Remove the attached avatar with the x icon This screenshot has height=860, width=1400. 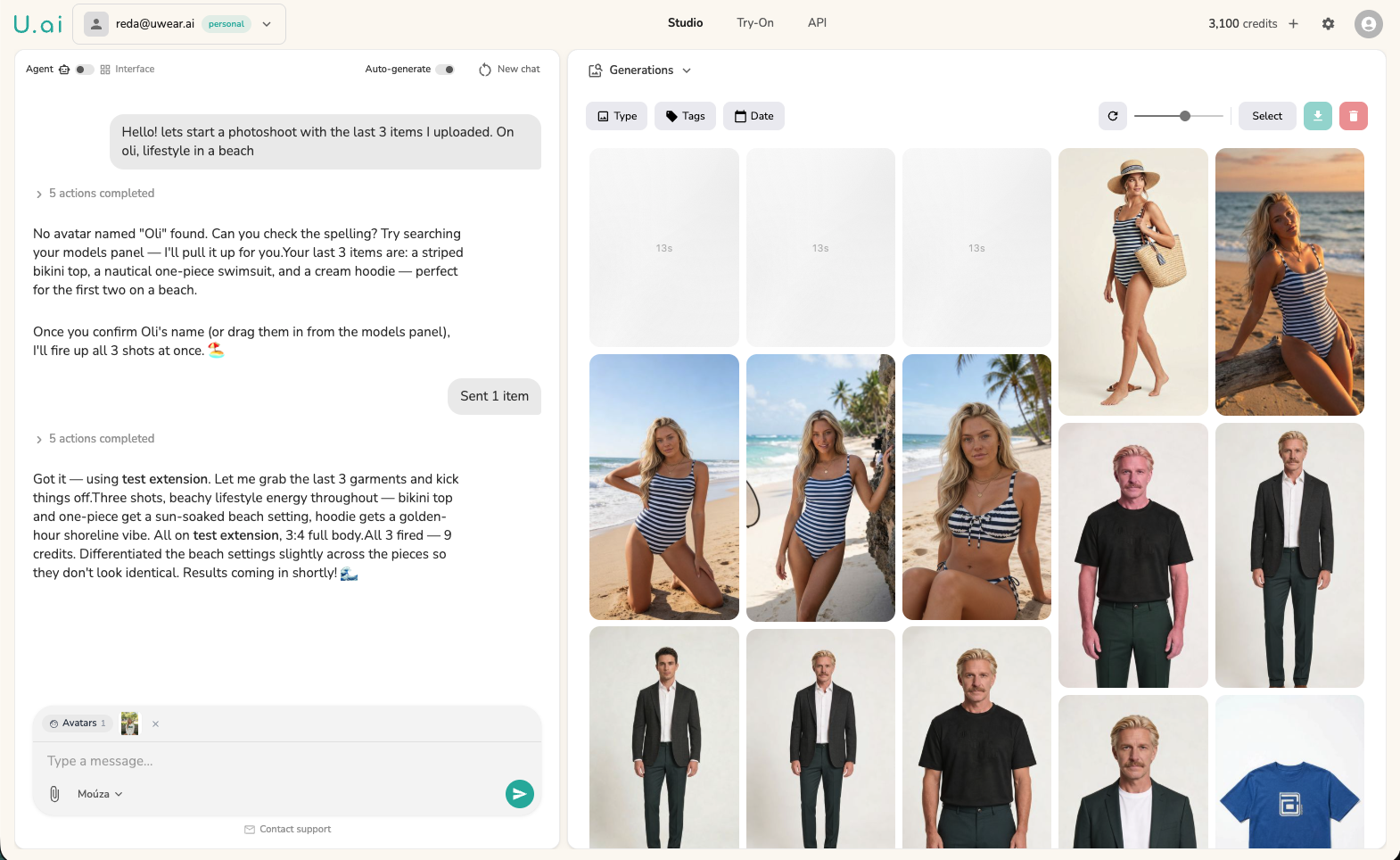pyautogui.click(x=155, y=724)
